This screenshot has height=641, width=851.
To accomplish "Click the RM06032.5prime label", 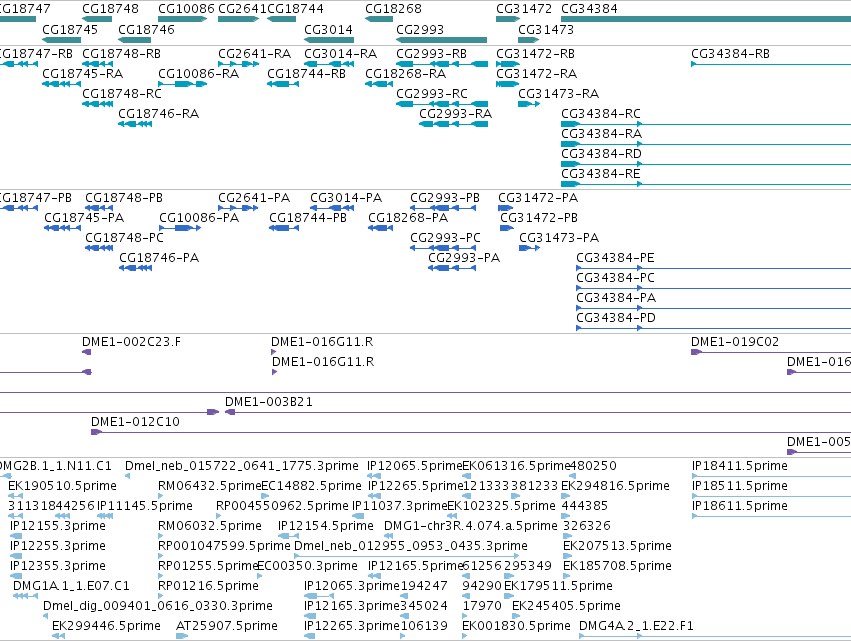I will coord(210,525).
